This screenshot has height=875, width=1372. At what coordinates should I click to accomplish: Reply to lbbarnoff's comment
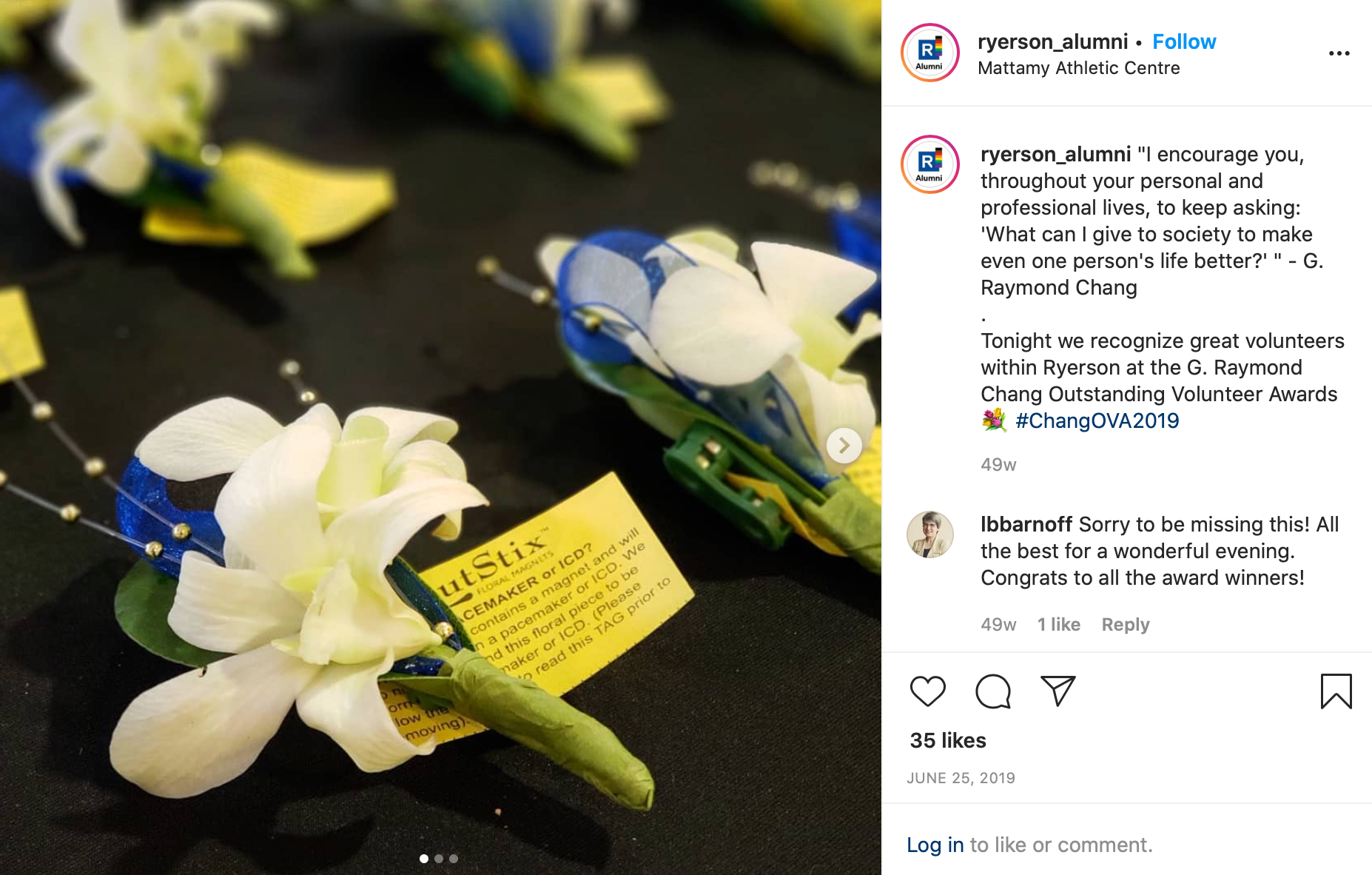(1125, 624)
